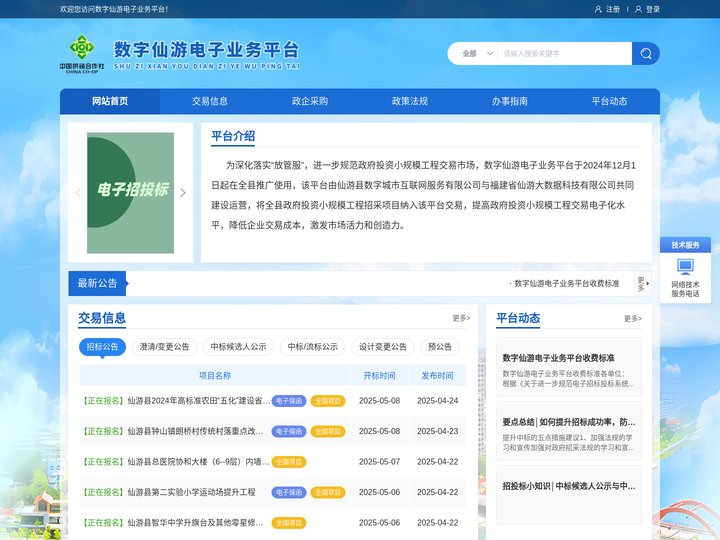
Task: Open the 政企采购 navigation tab
Action: tap(310, 101)
